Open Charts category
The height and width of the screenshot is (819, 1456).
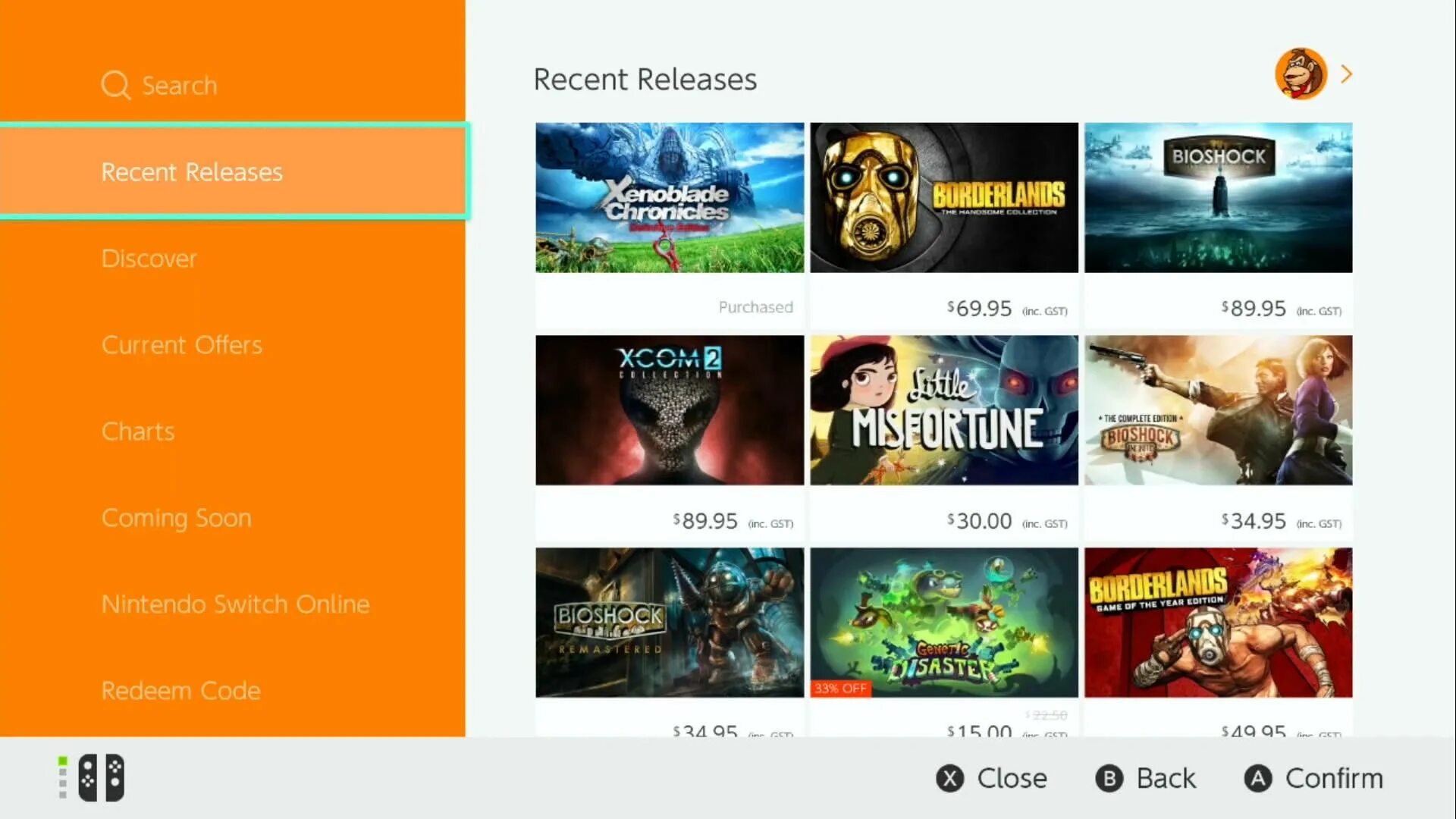click(x=138, y=430)
